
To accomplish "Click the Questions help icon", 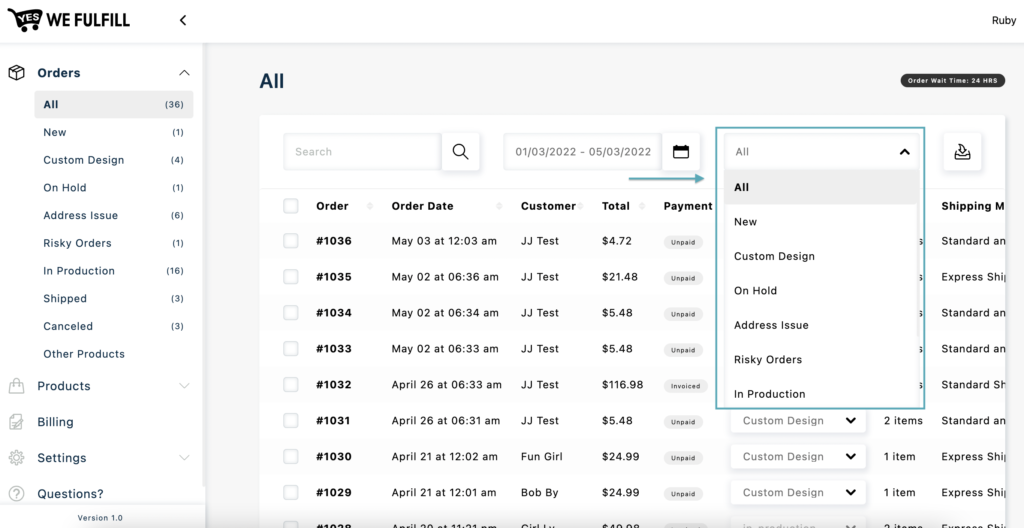I will [x=16, y=494].
